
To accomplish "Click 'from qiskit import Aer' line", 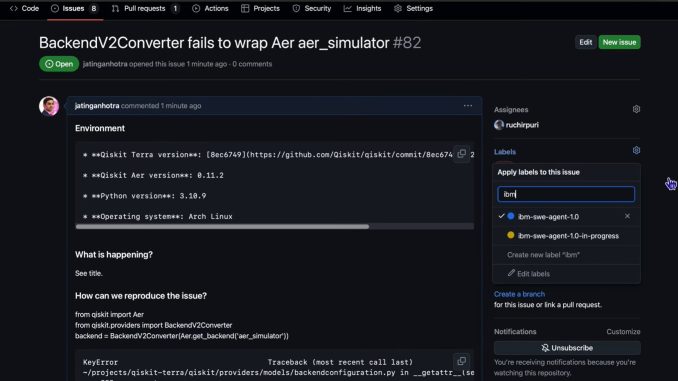I will pos(109,314).
